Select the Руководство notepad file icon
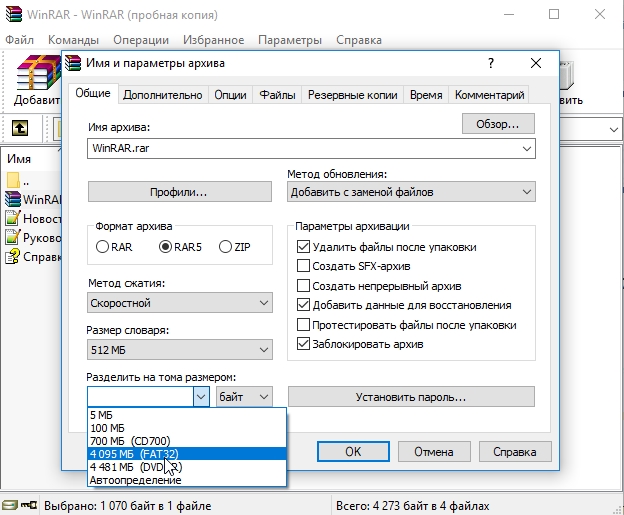Screen dimensions: 624x515 tap(13, 237)
